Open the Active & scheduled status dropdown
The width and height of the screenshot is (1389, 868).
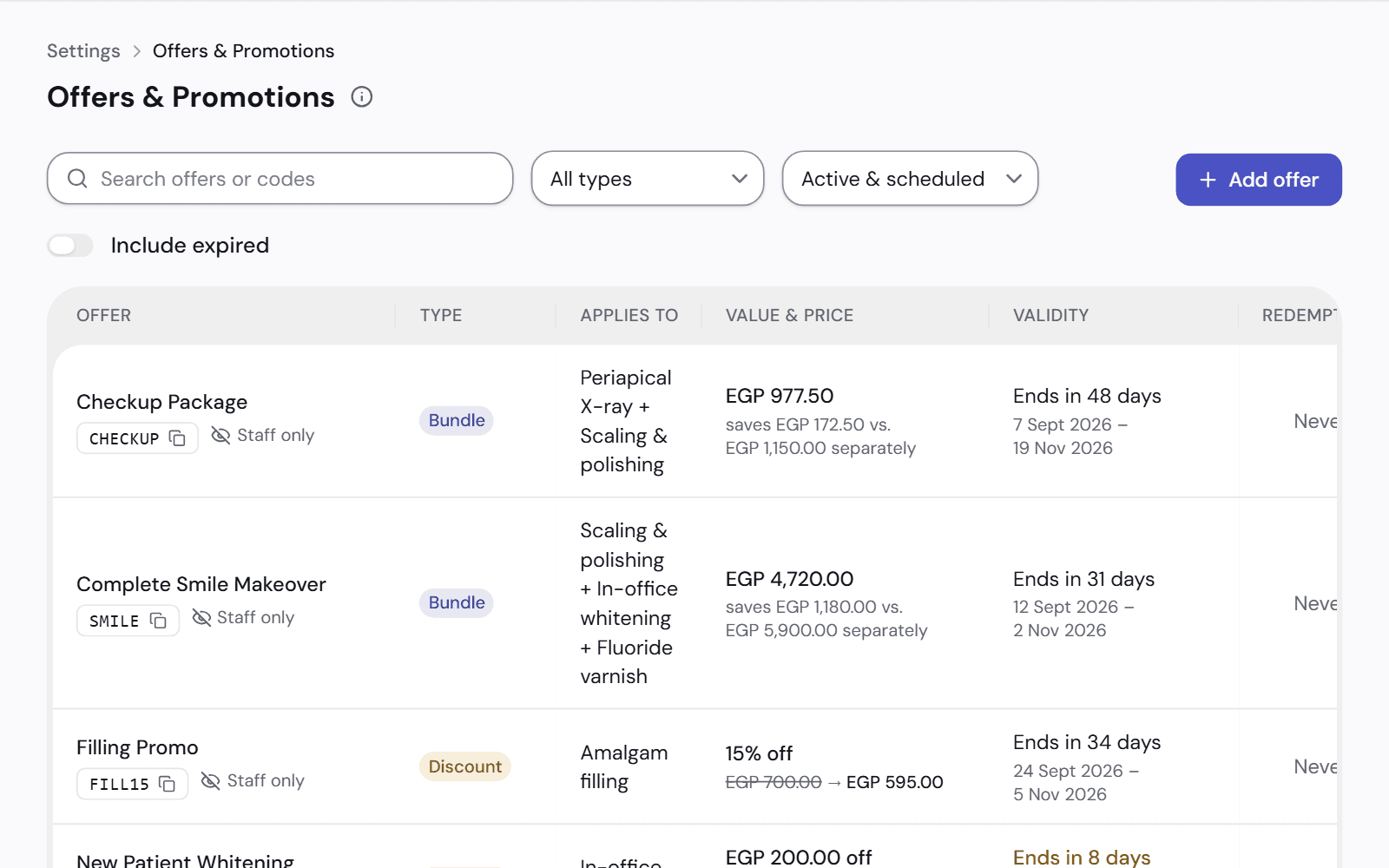coord(910,179)
